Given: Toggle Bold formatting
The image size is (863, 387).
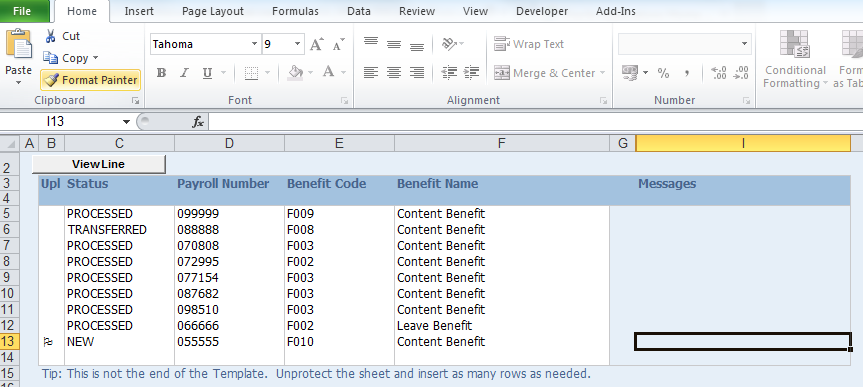Looking at the screenshot, I should [161, 73].
